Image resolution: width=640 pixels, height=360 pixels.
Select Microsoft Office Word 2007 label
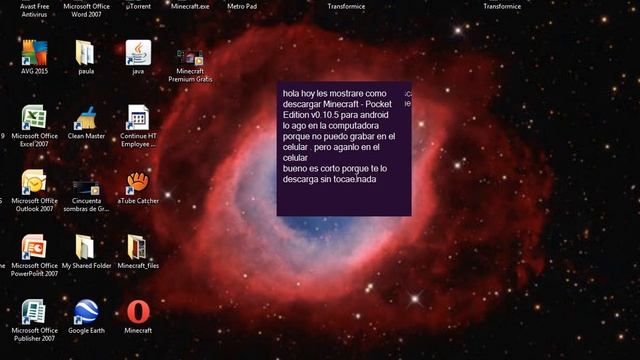(86, 10)
